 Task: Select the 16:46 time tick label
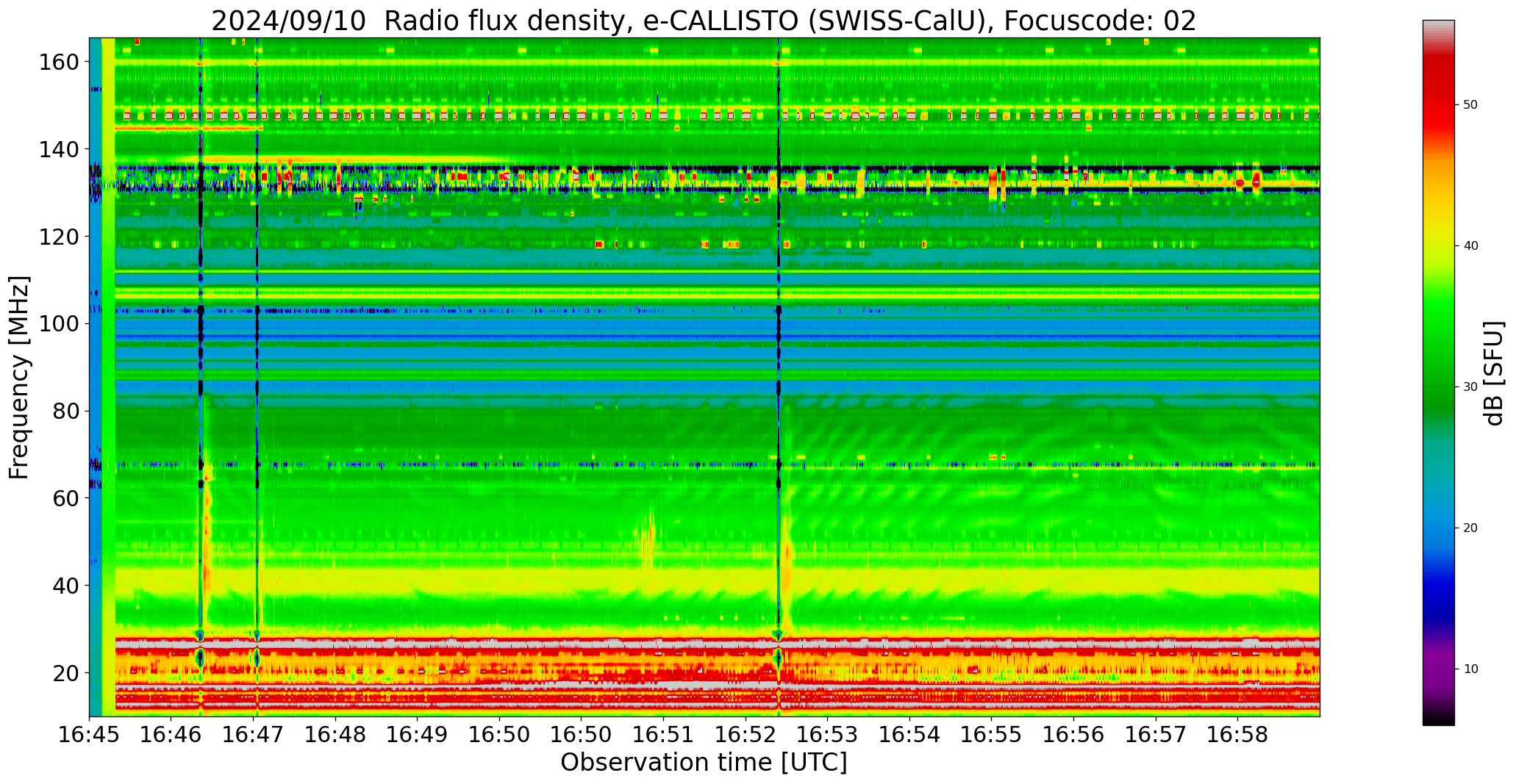point(171,734)
